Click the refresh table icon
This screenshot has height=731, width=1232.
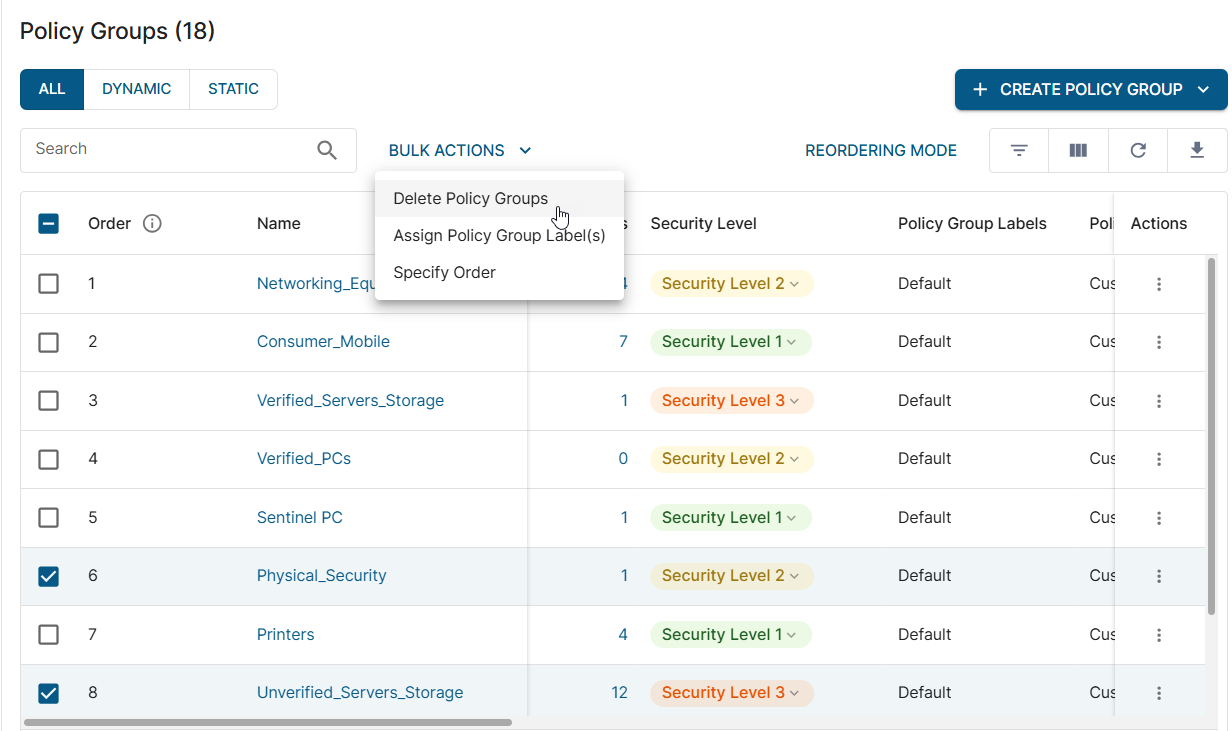pos(1138,151)
